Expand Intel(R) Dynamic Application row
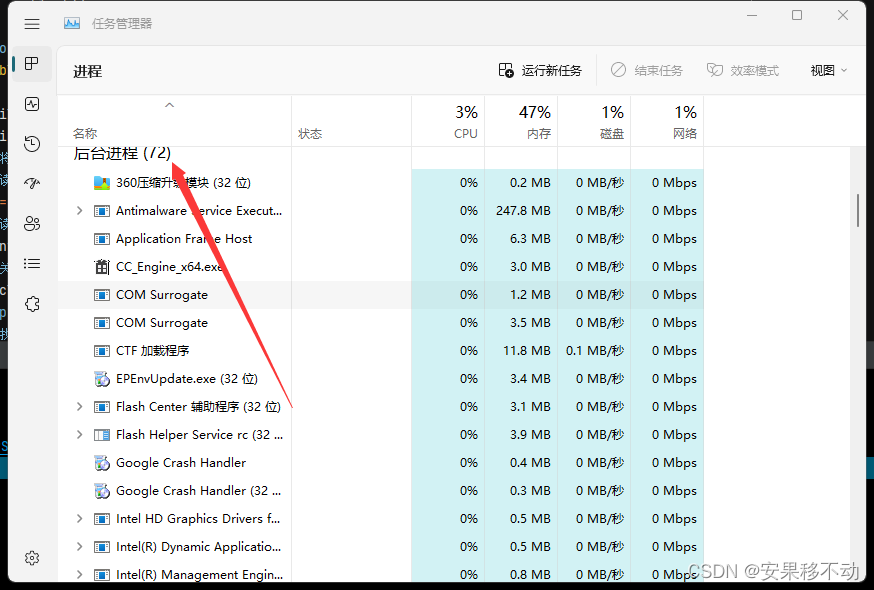The image size is (874, 590). pos(79,547)
